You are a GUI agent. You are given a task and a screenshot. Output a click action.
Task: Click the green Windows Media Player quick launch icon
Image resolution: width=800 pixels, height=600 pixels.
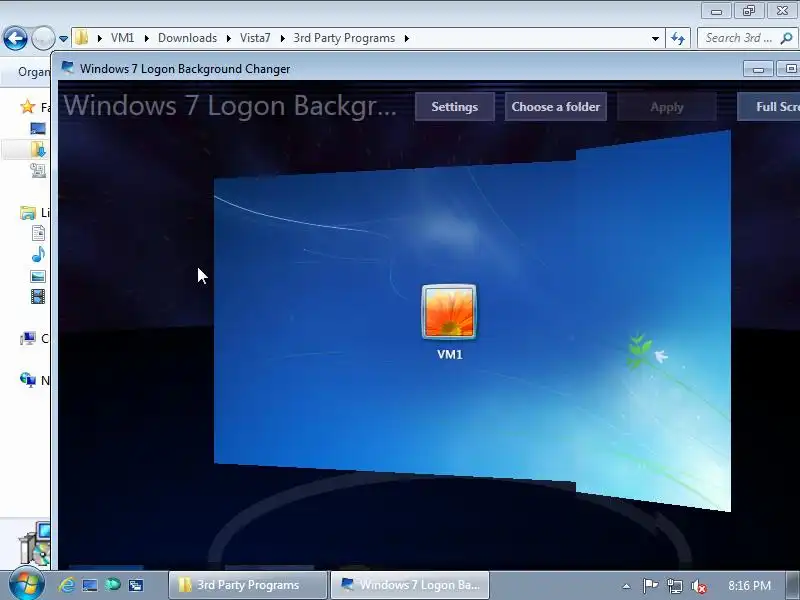(113, 585)
